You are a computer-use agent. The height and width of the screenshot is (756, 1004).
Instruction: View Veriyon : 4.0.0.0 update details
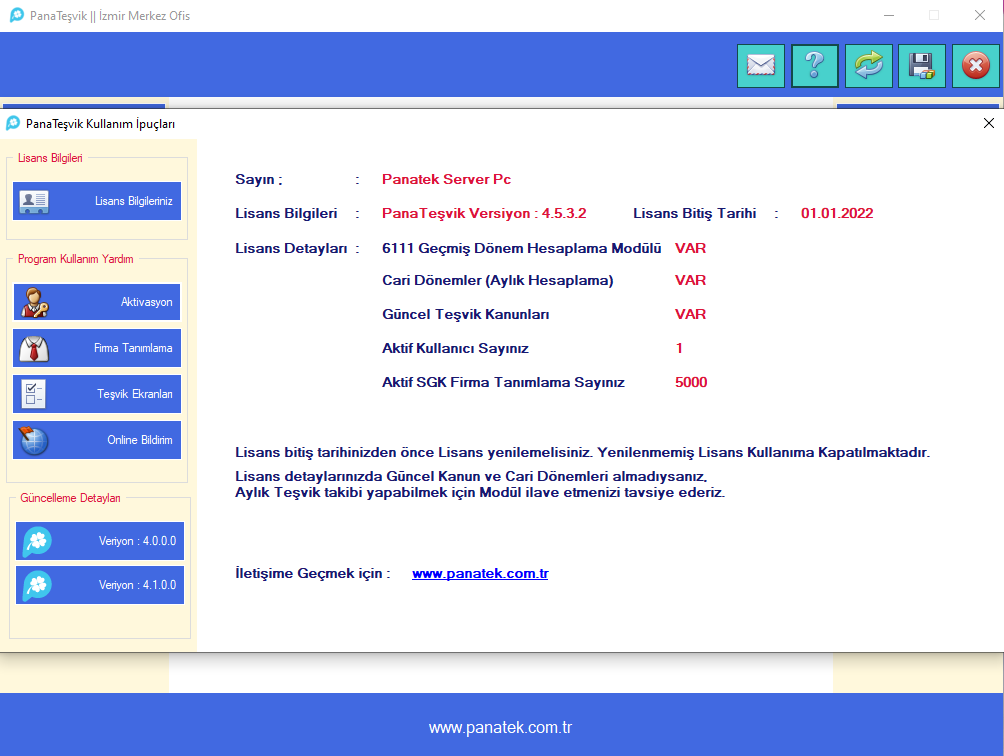point(100,541)
